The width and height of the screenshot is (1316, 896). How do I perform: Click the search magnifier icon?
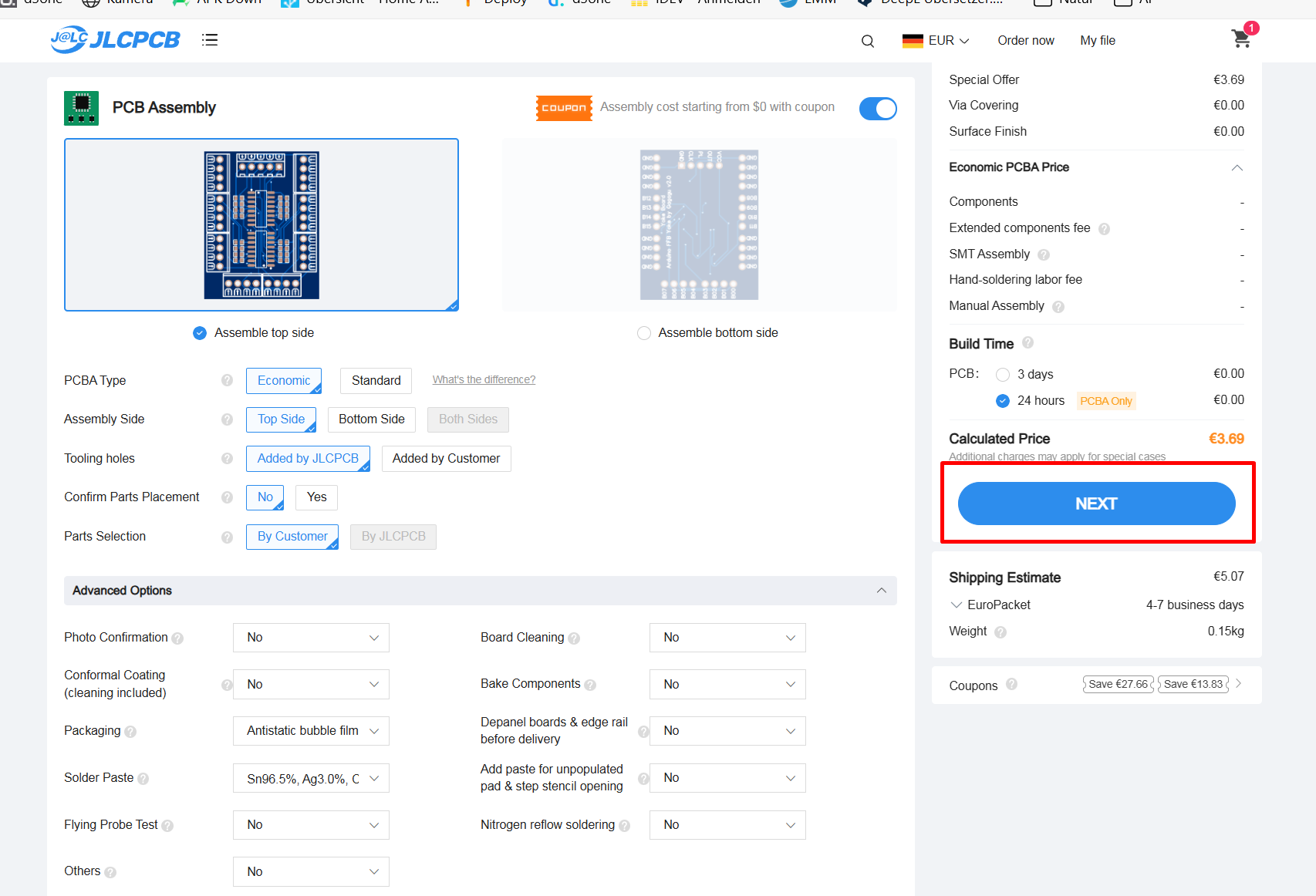pyautogui.click(x=868, y=41)
